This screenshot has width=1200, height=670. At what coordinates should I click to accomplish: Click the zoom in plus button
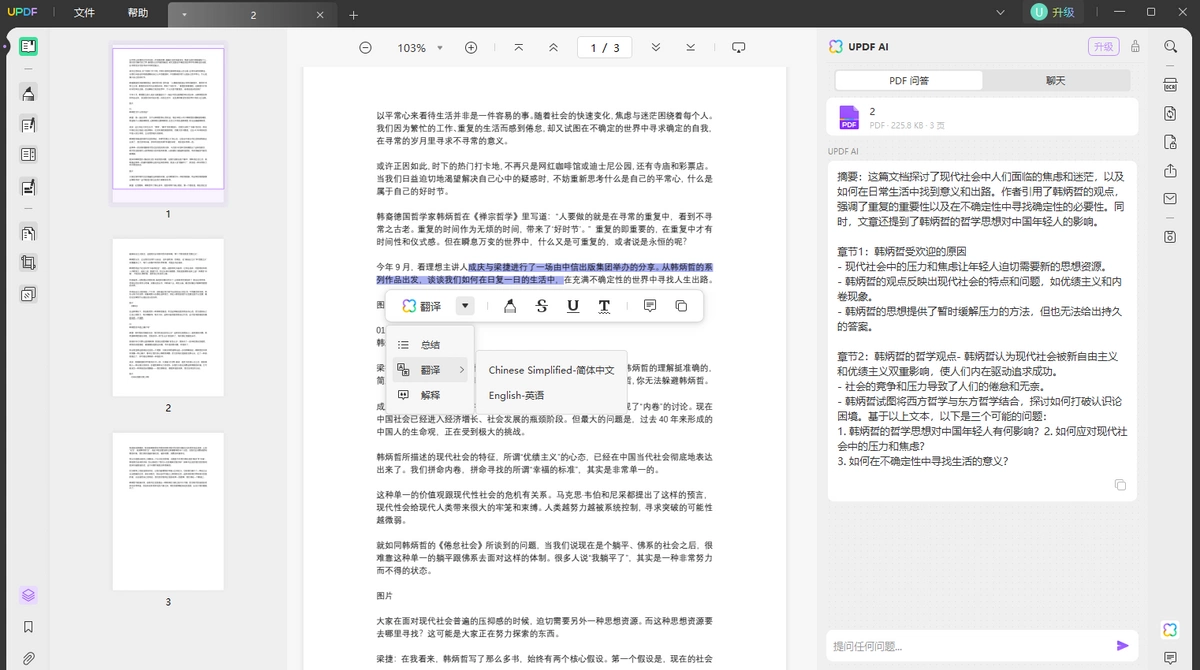(471, 48)
